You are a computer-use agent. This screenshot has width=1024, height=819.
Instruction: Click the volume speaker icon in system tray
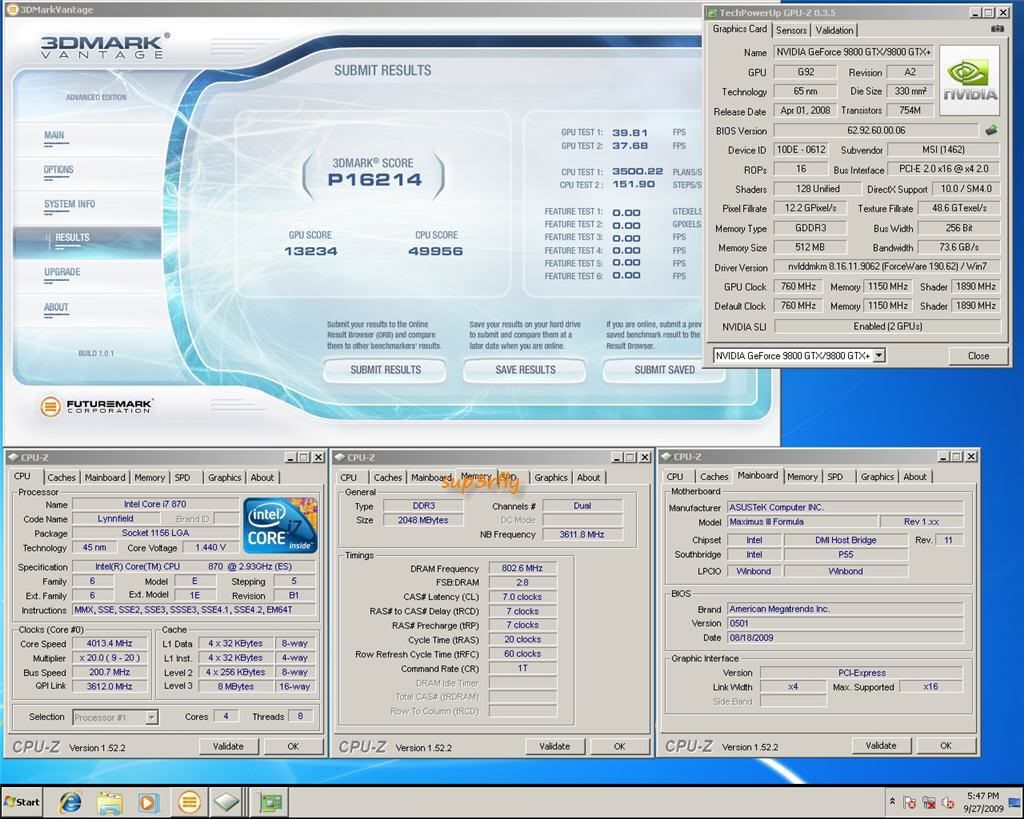pyautogui.click(x=945, y=802)
